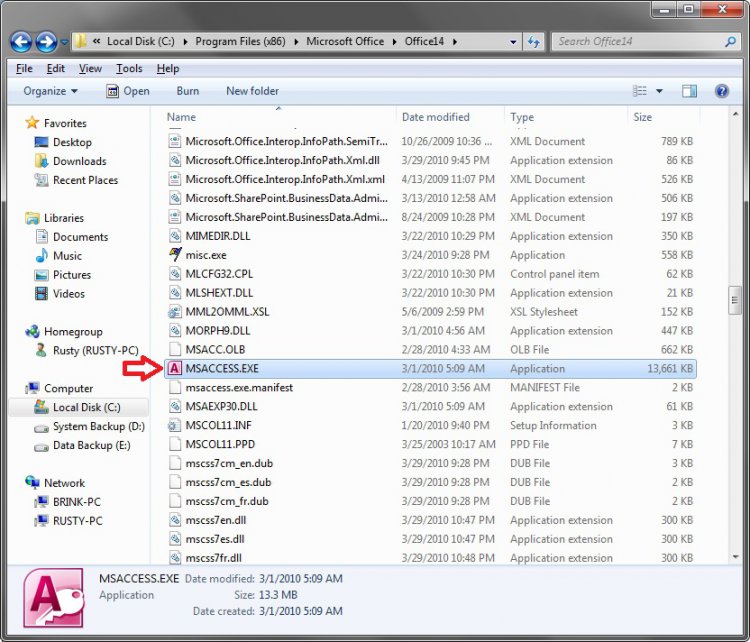Select the MLCFG32.CPL file name
Screen dimensions: 750x642
pos(219,274)
